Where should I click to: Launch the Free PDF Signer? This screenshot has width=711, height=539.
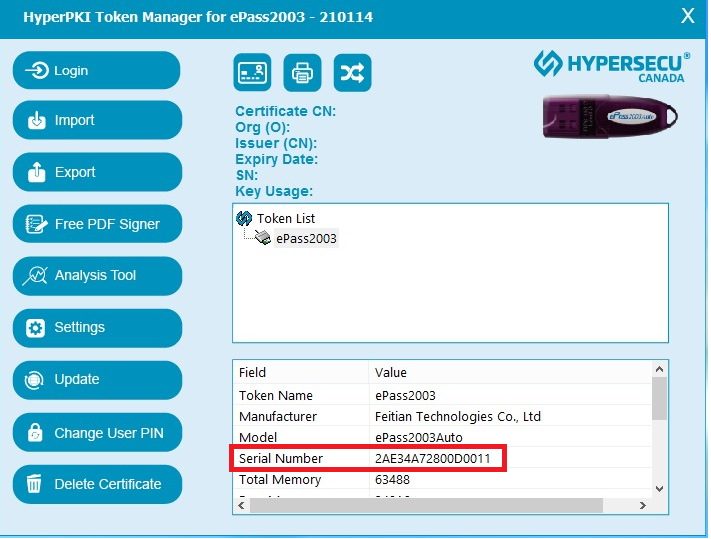coord(97,224)
